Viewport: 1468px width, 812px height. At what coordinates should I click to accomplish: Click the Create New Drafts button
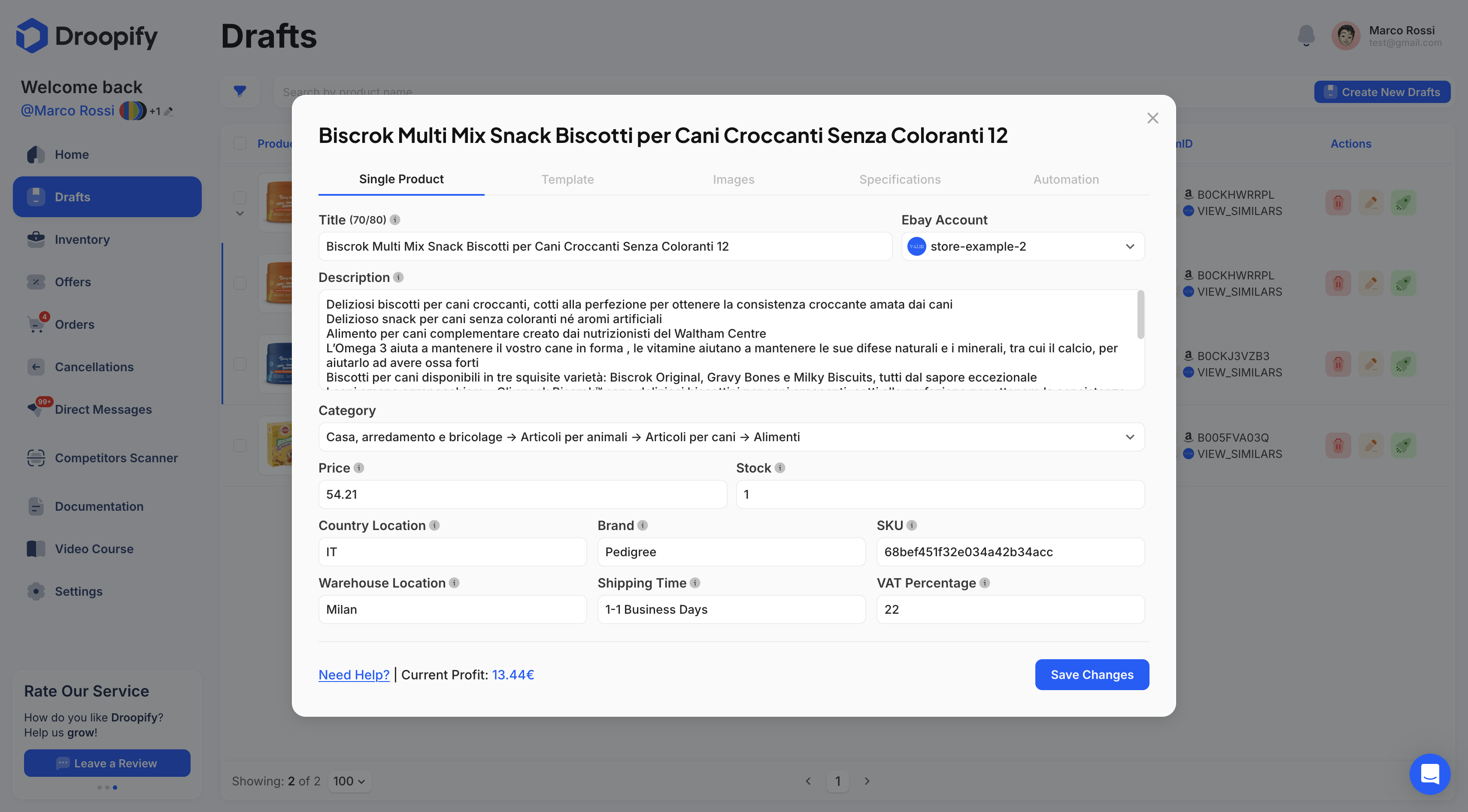coord(1382,92)
